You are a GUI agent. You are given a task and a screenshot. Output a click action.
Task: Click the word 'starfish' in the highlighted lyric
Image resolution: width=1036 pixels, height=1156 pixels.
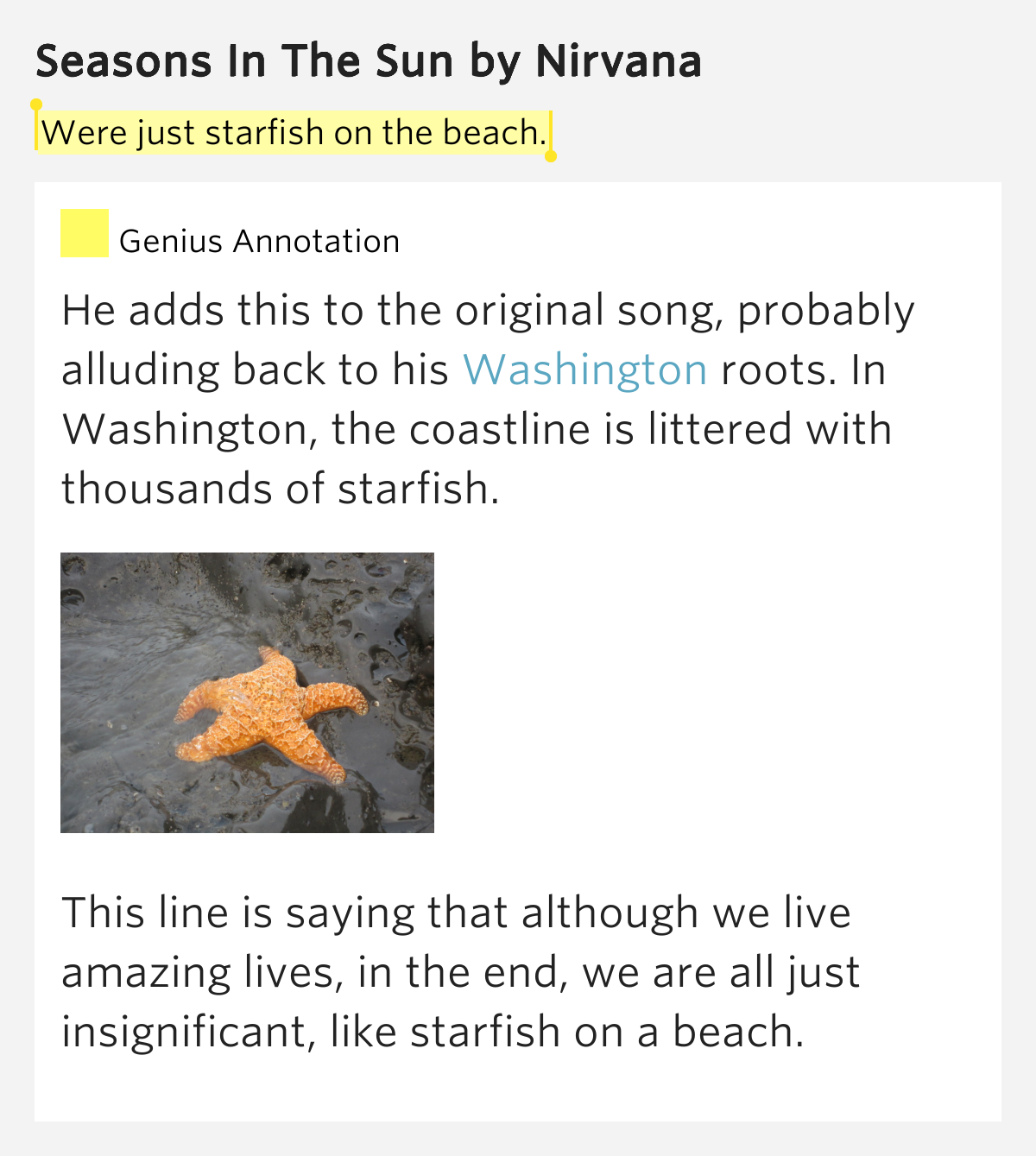coord(265,132)
